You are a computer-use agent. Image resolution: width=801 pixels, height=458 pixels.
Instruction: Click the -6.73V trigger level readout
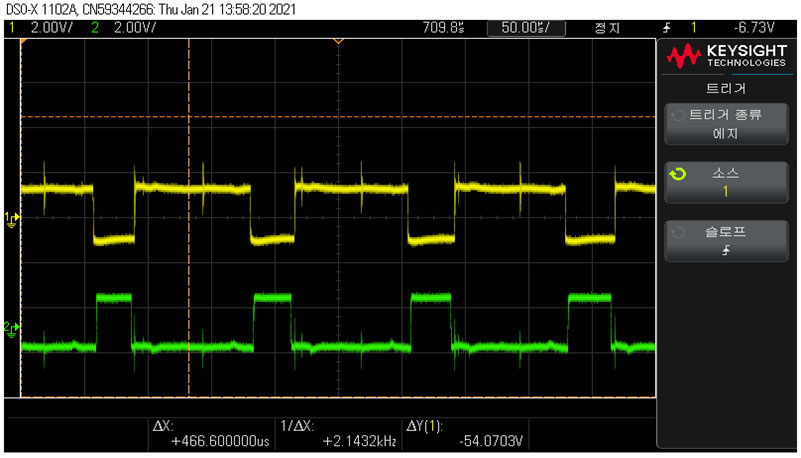(x=754, y=28)
